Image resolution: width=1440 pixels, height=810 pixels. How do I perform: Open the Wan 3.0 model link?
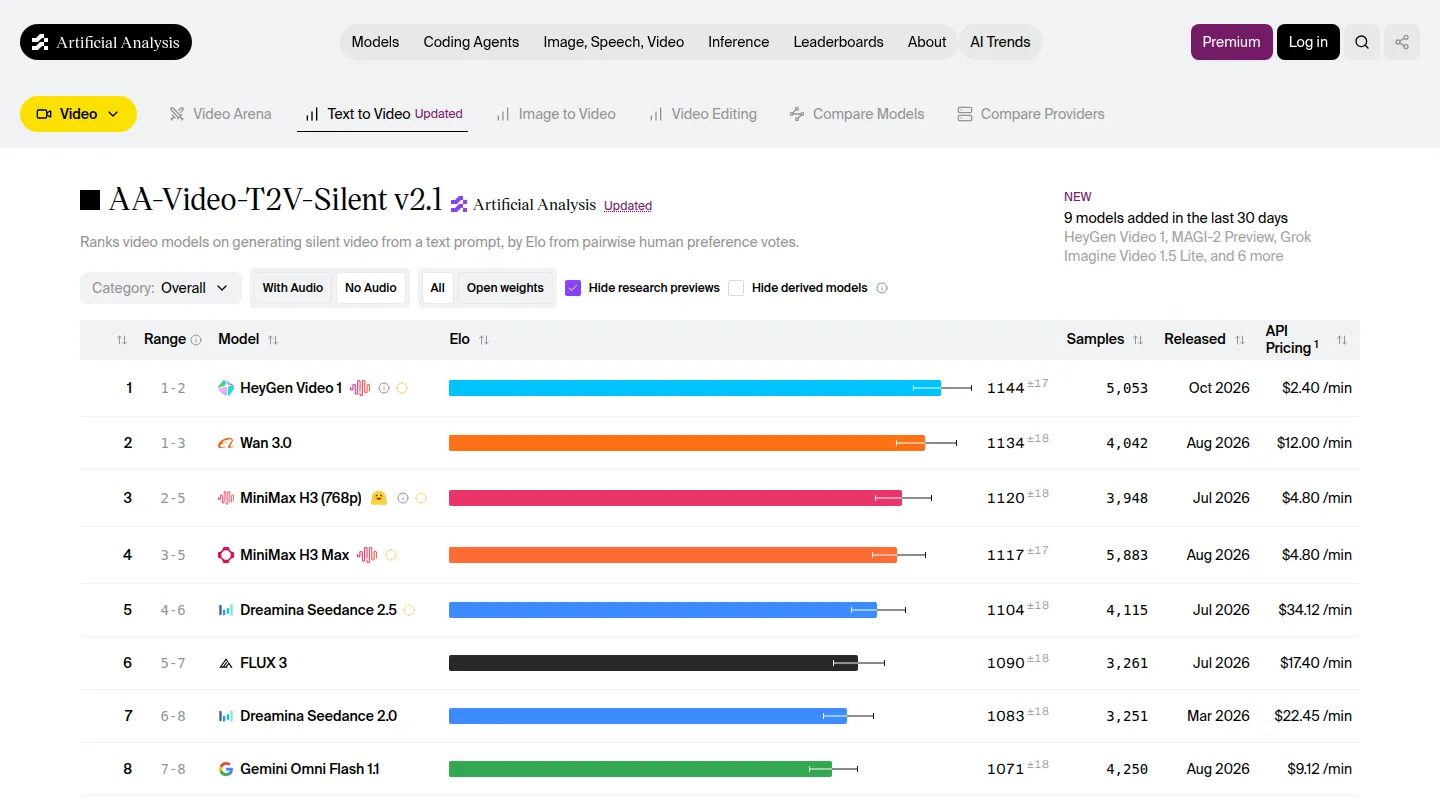click(x=266, y=443)
